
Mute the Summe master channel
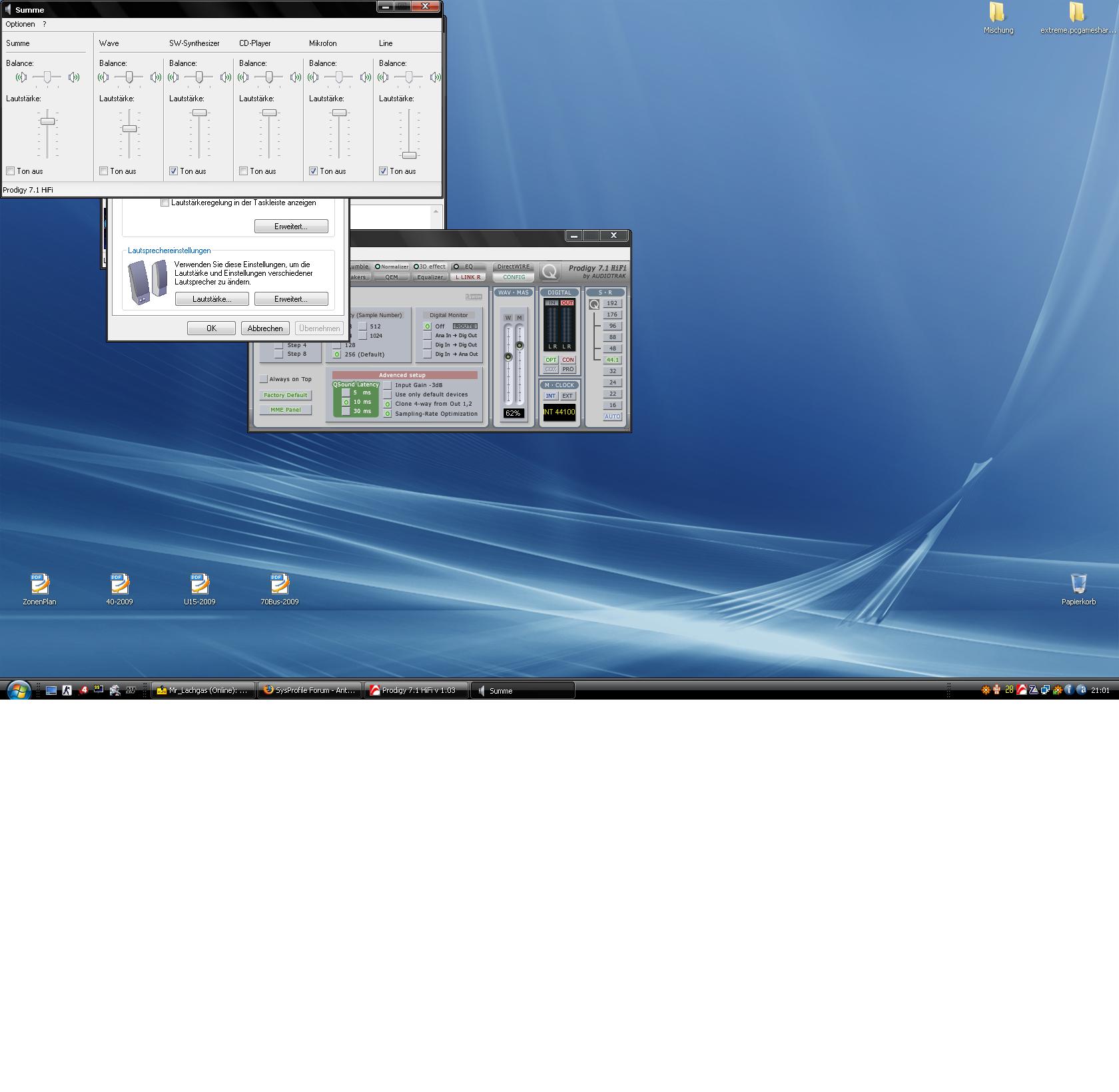pos(11,171)
